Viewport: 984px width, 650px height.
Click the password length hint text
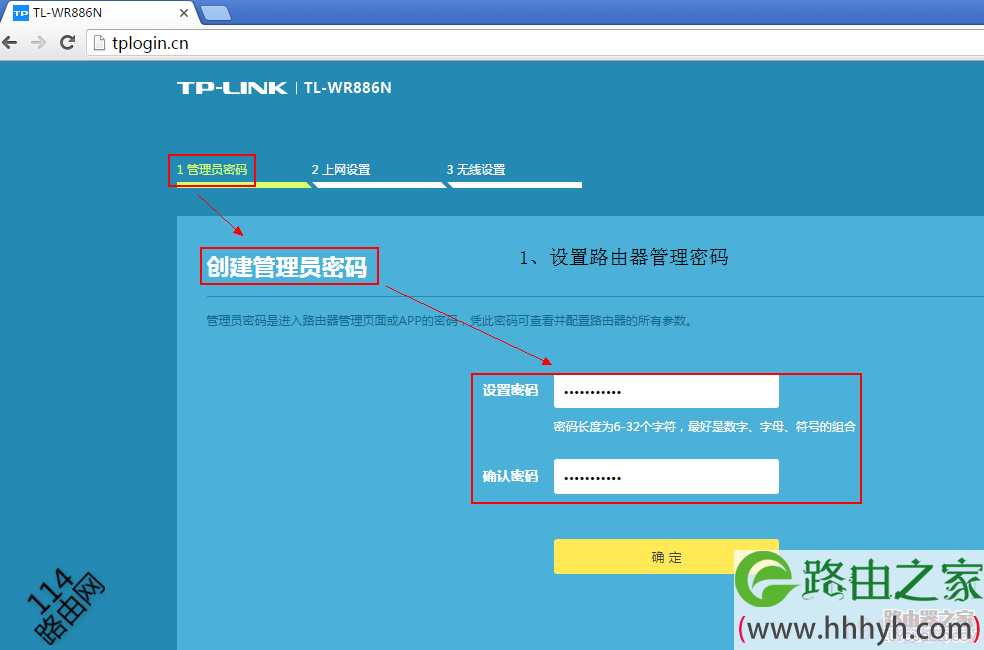[x=704, y=427]
